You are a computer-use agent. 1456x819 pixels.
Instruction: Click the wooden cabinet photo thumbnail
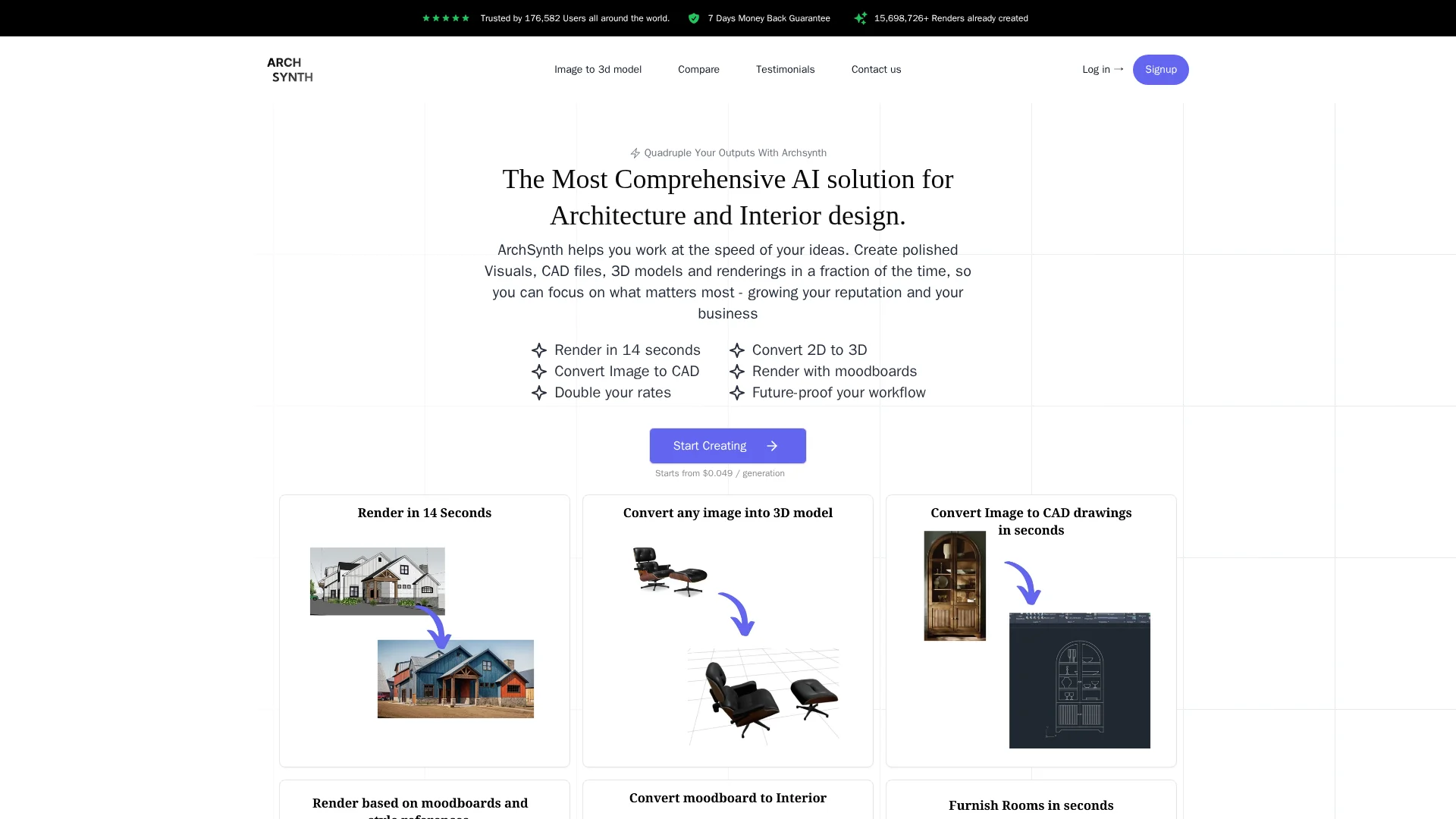(955, 585)
